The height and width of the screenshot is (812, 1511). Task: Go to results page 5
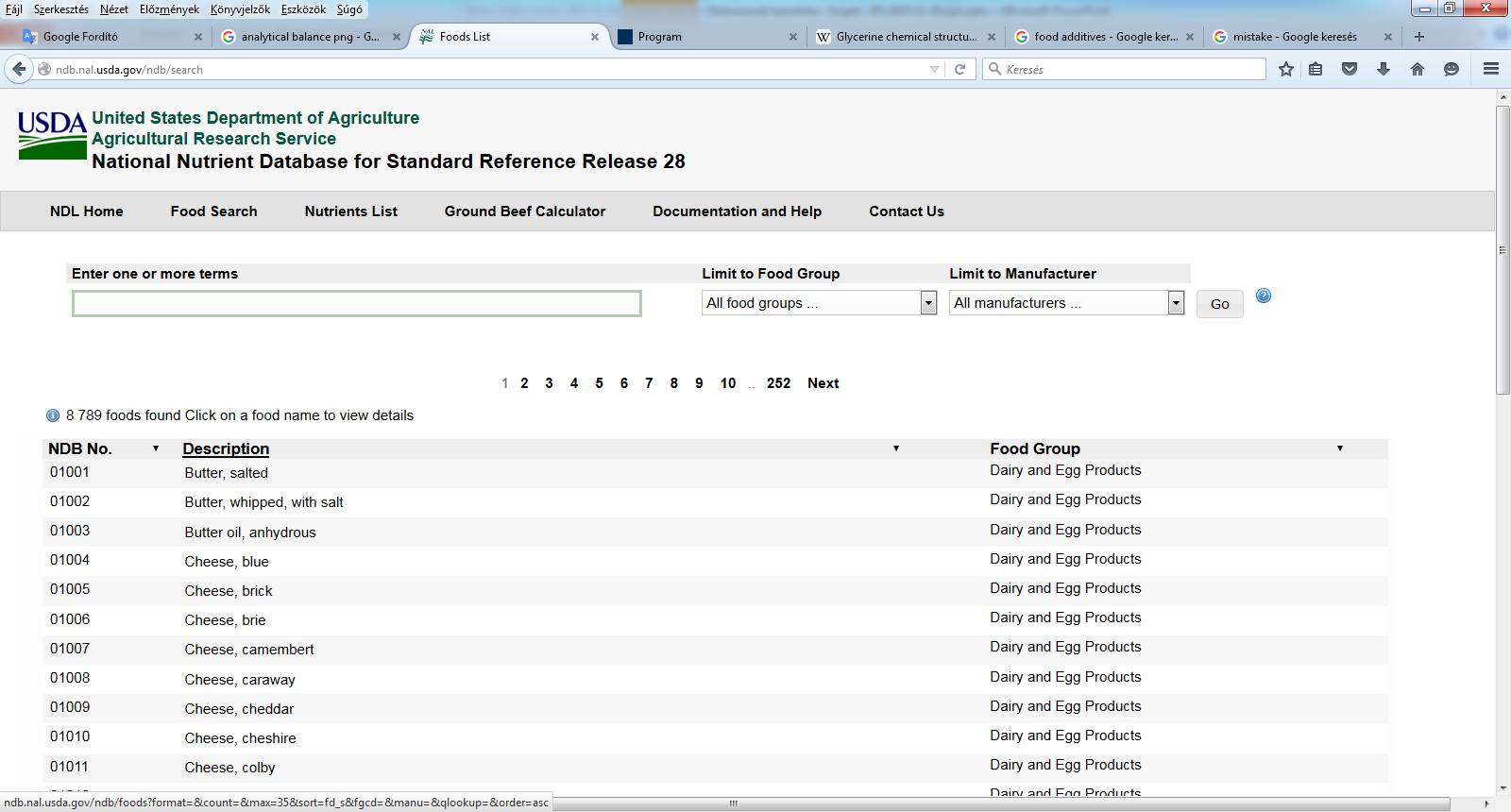pyautogui.click(x=599, y=383)
